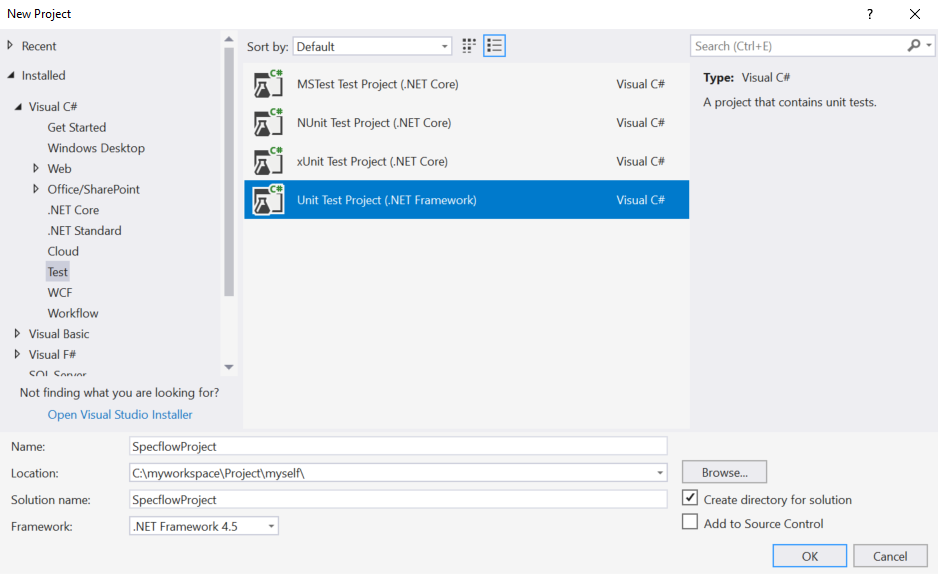
Task: Uncheck Create directory for solution
Action: [690, 498]
